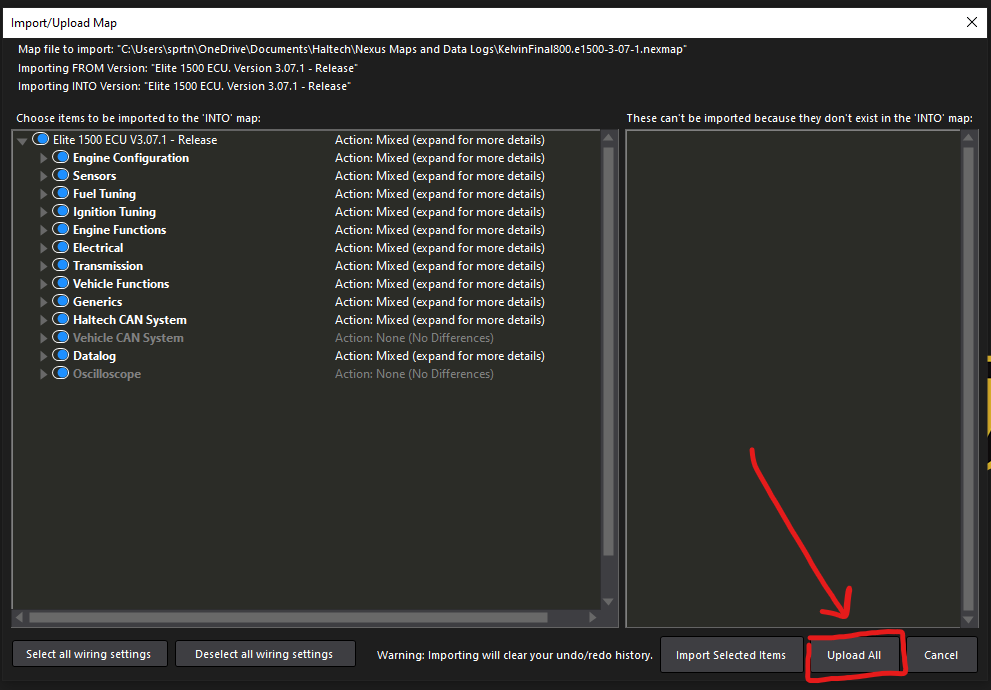Select the Datalog row label
991x690 pixels.
click(94, 356)
